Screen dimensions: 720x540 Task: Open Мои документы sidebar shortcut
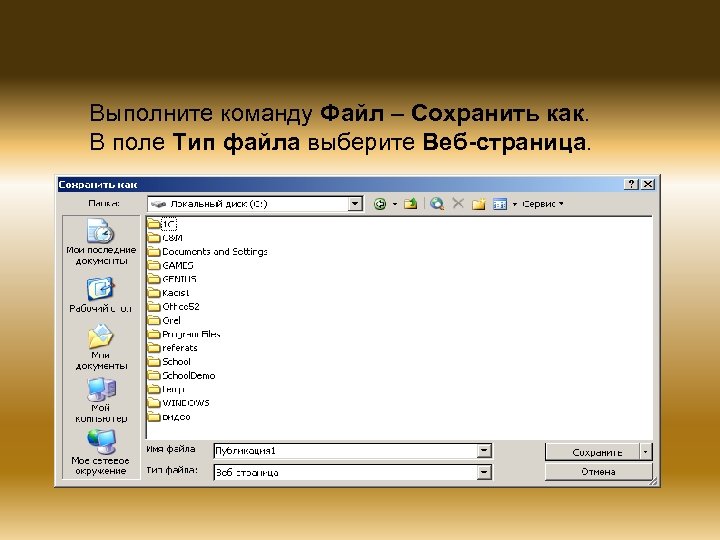tap(101, 347)
